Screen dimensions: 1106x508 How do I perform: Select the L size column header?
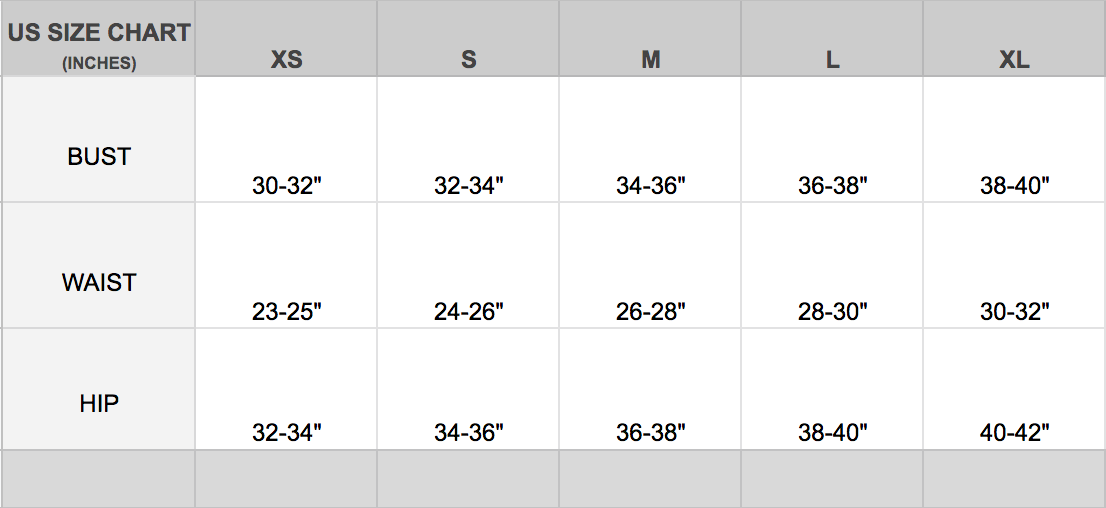832,60
